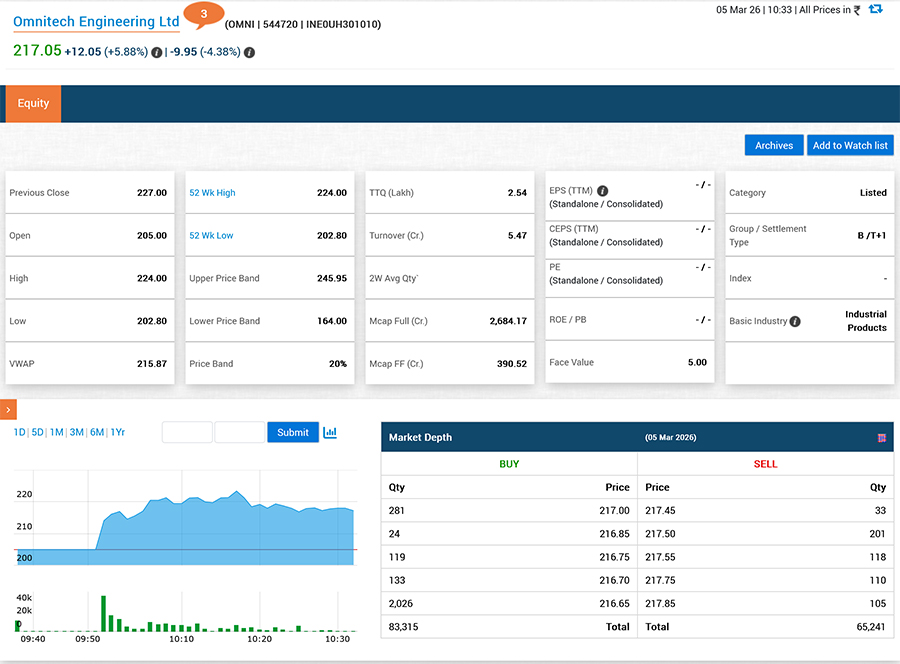Click the first date input field
This screenshot has width=900, height=664.
click(187, 432)
